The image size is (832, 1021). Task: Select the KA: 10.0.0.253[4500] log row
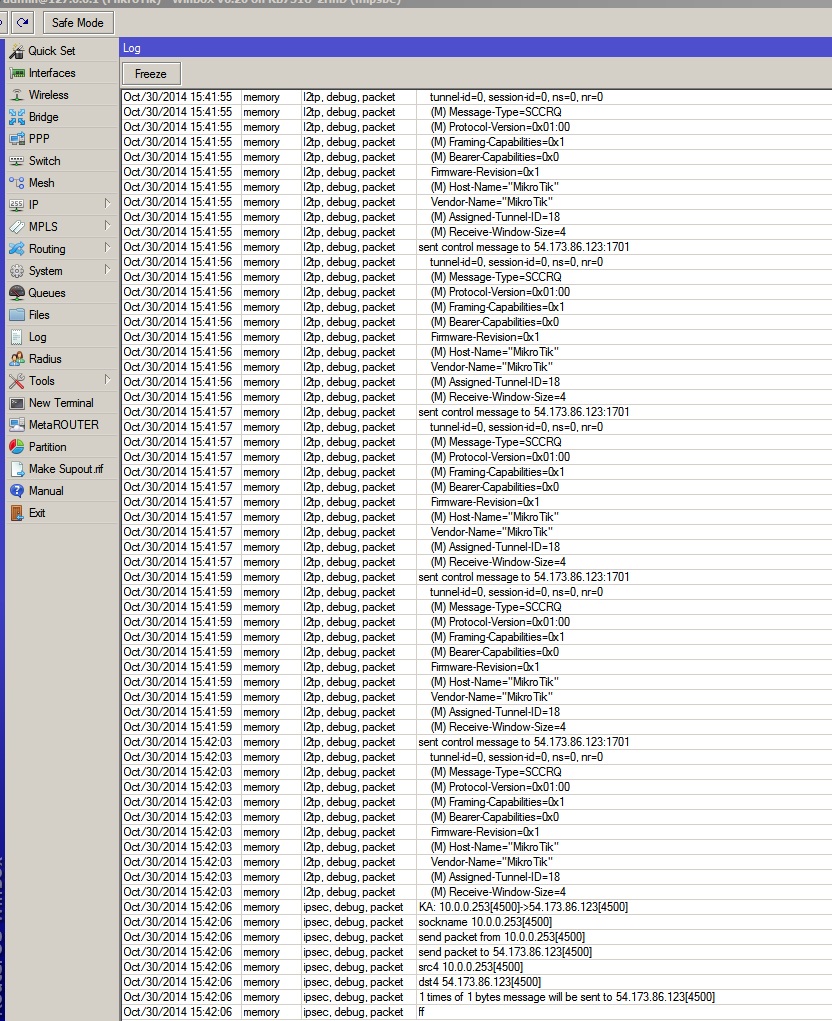coord(477,907)
